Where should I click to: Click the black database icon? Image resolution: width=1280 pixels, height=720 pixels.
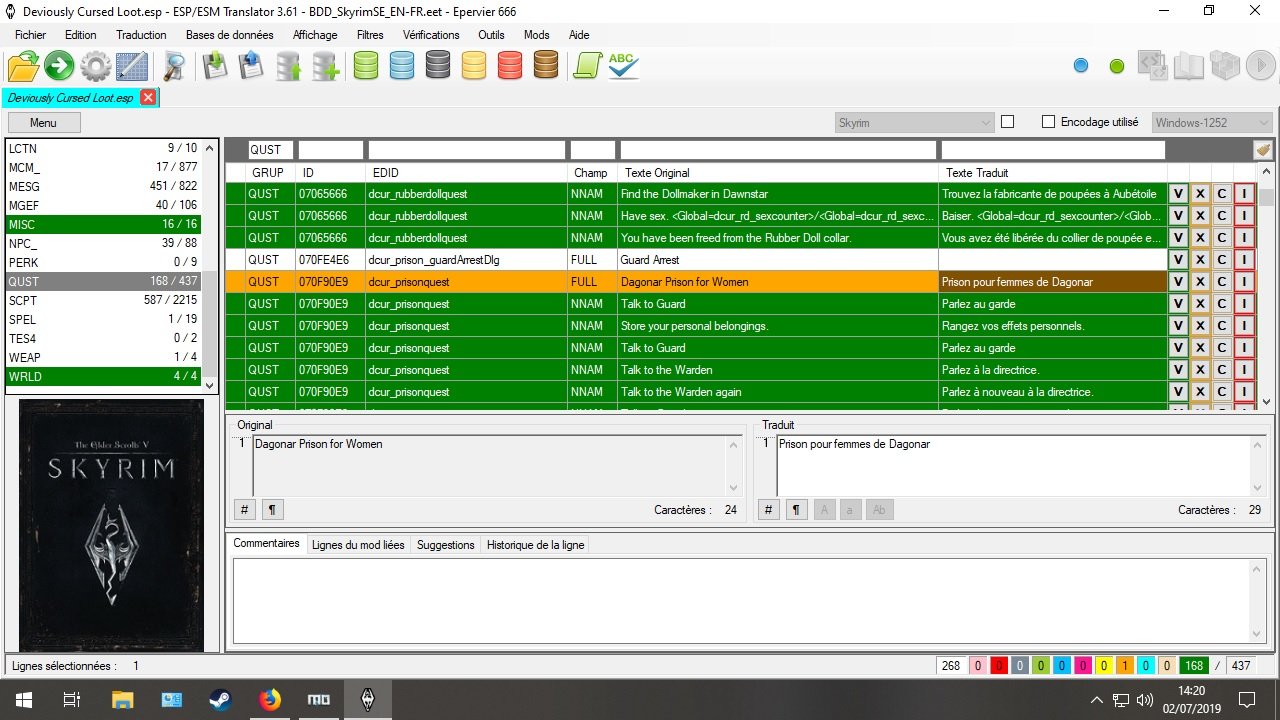(x=437, y=67)
